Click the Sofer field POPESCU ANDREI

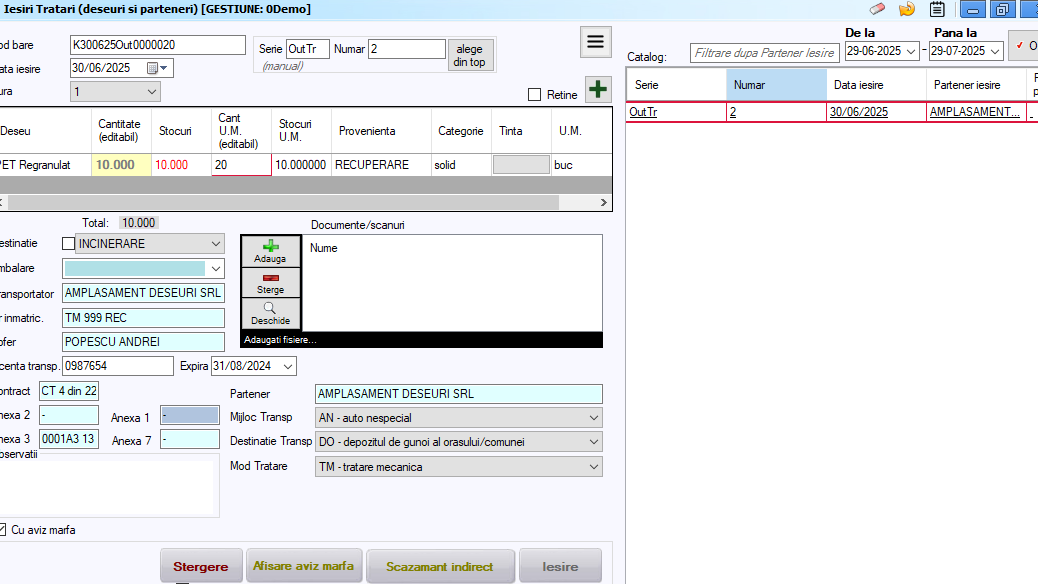[x=143, y=342]
